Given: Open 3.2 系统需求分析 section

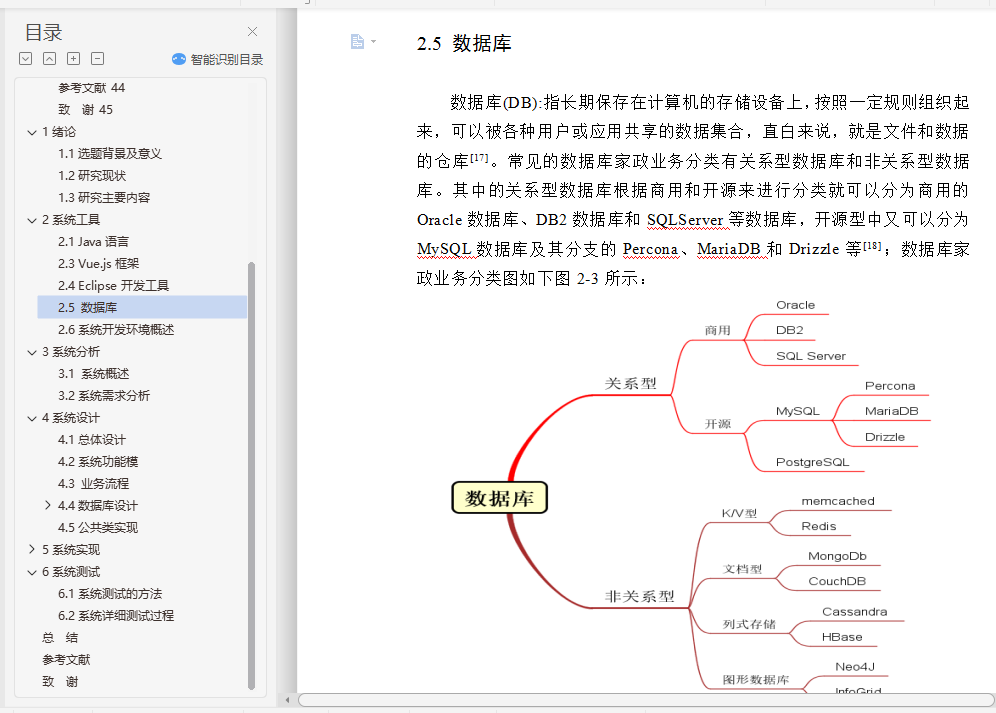Looking at the screenshot, I should coord(104,396).
